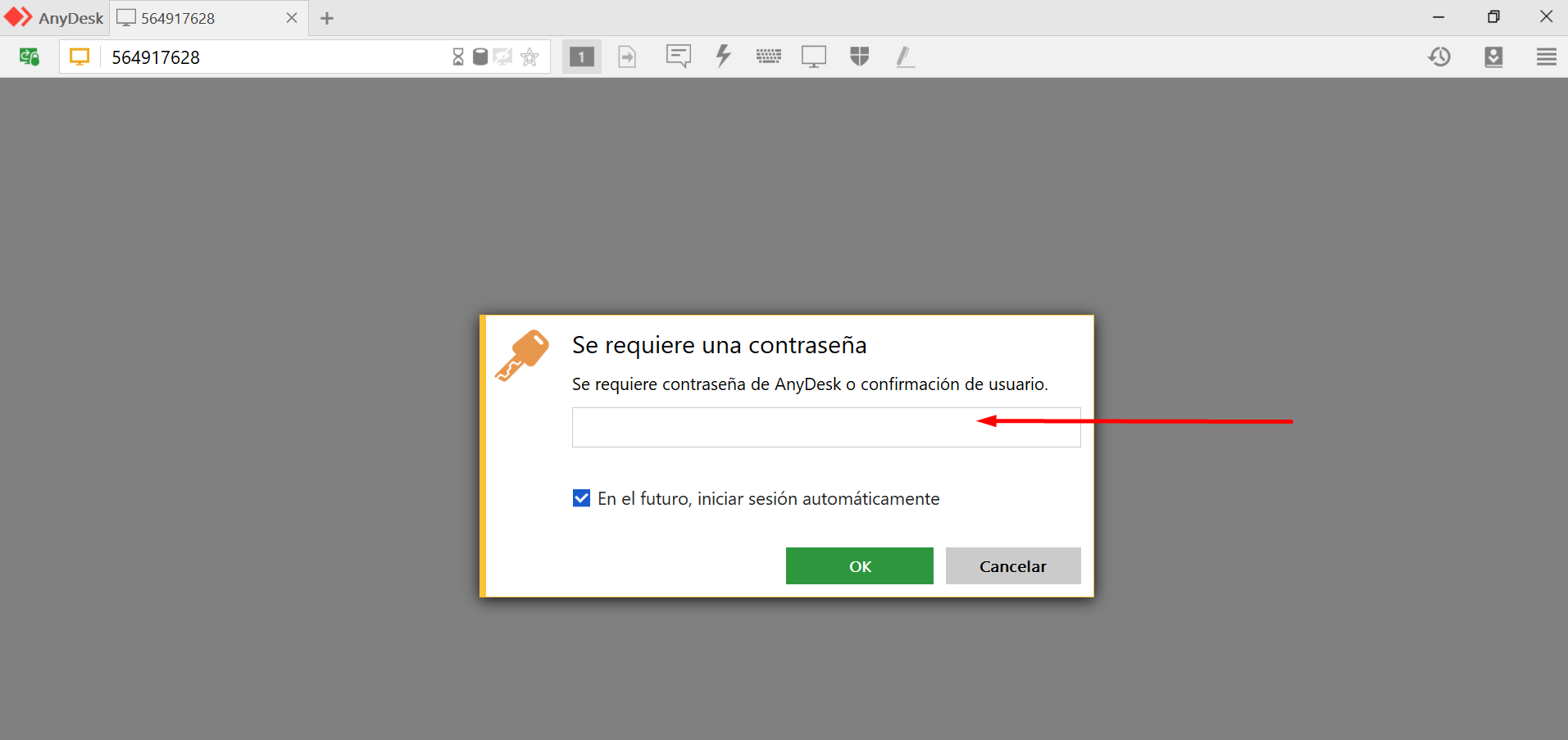Image resolution: width=1568 pixels, height=740 pixels.
Task: Open the permissions shield icon
Action: tap(859, 57)
